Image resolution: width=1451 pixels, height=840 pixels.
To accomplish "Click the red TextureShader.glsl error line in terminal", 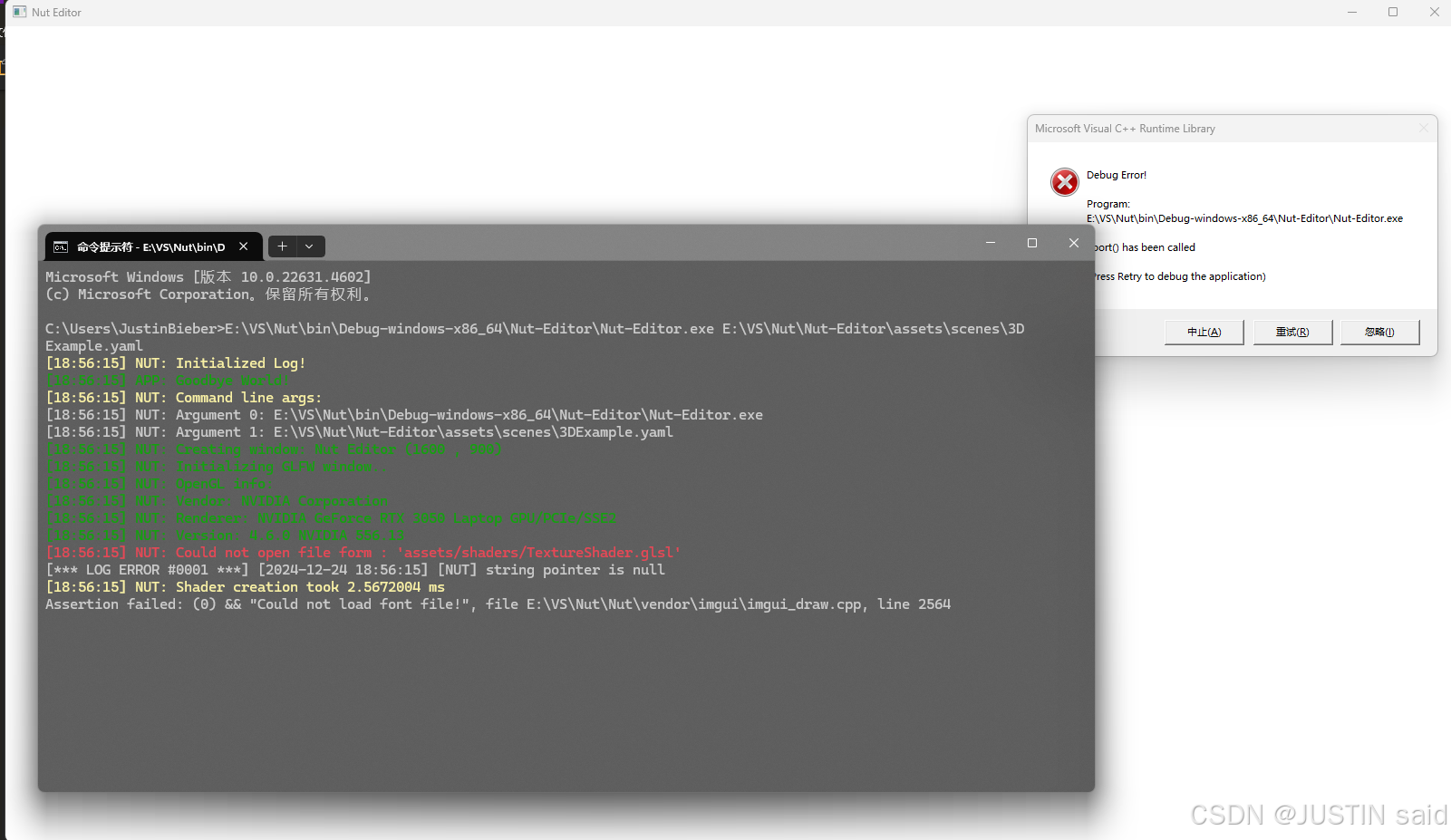I will (x=363, y=553).
